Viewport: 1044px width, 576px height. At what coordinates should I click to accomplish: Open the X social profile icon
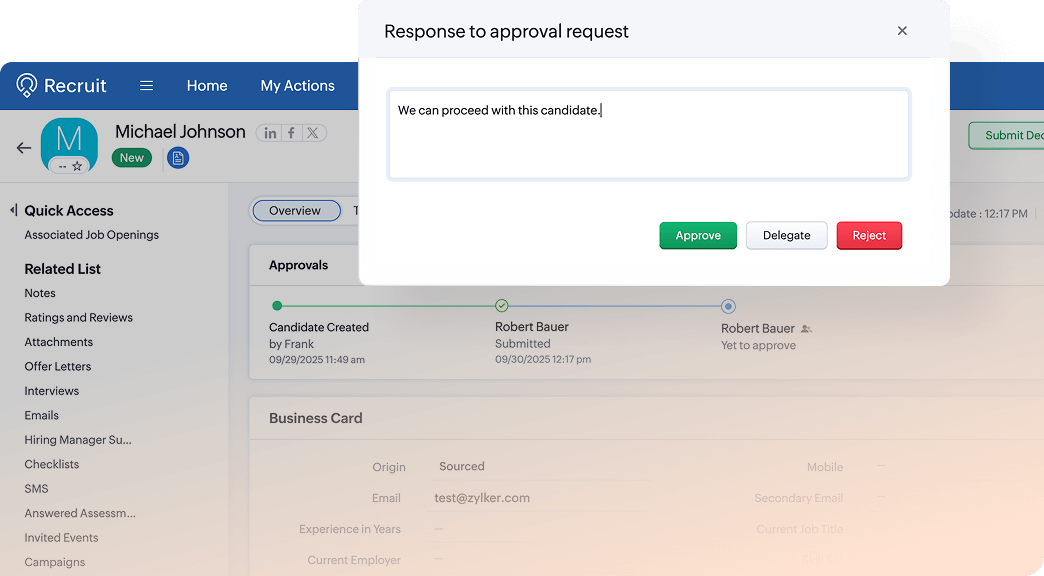point(312,132)
